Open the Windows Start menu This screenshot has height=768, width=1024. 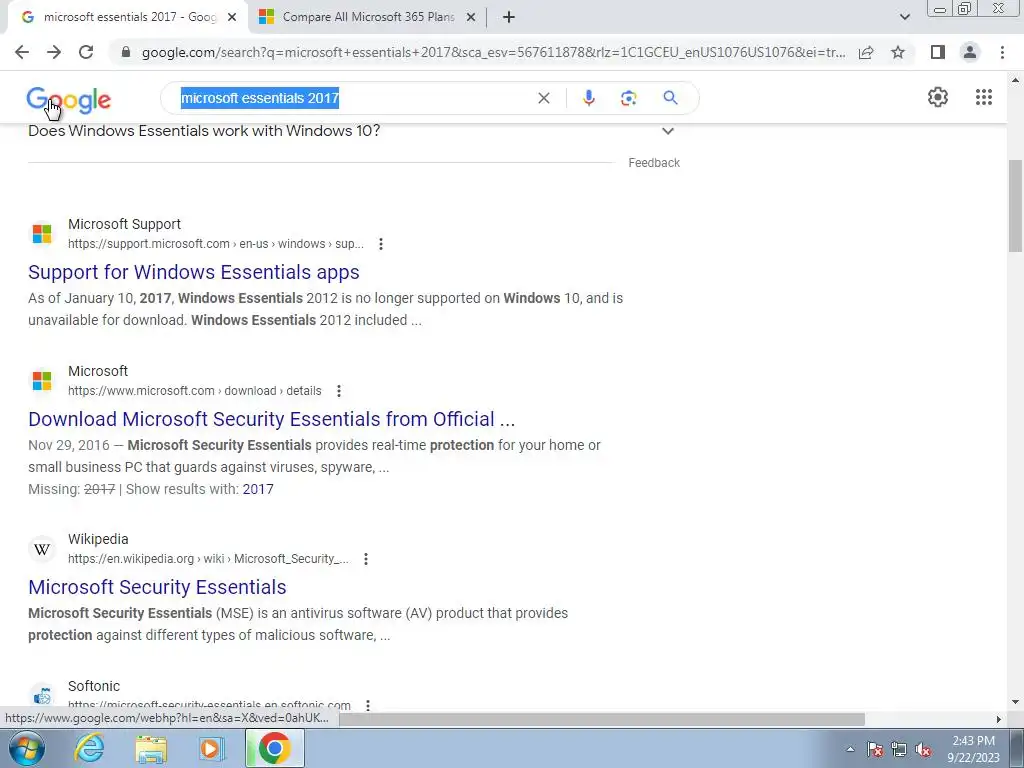tap(27, 748)
